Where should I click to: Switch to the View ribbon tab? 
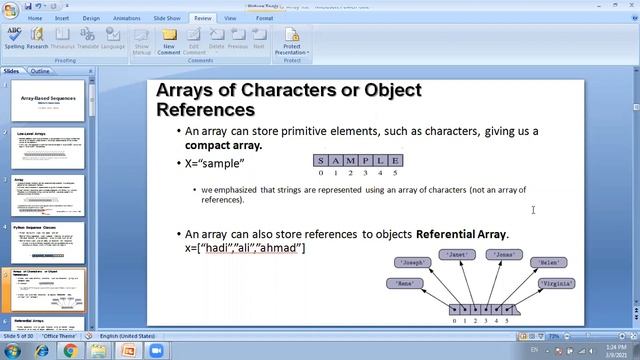(x=230, y=18)
